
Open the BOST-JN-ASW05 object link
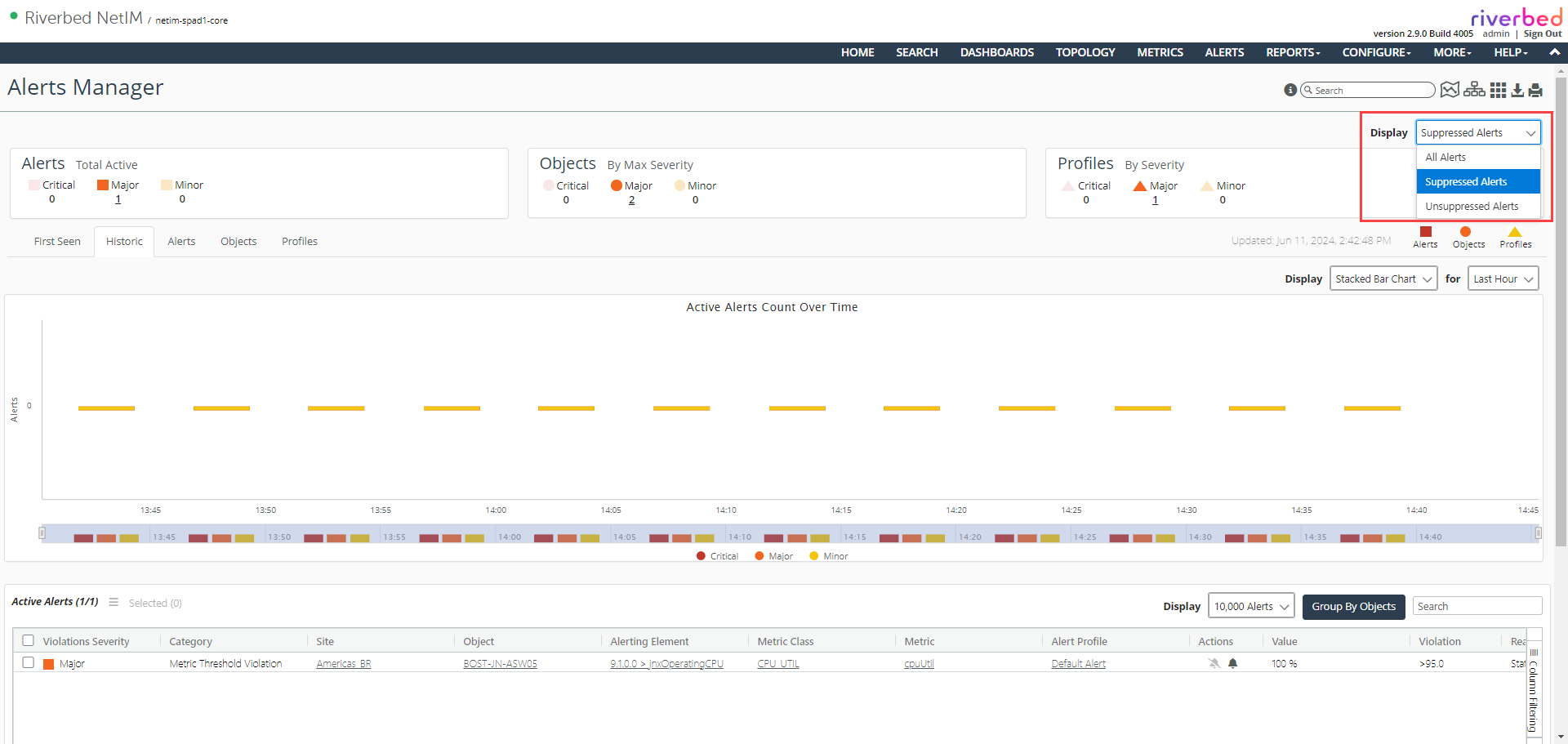pos(500,664)
